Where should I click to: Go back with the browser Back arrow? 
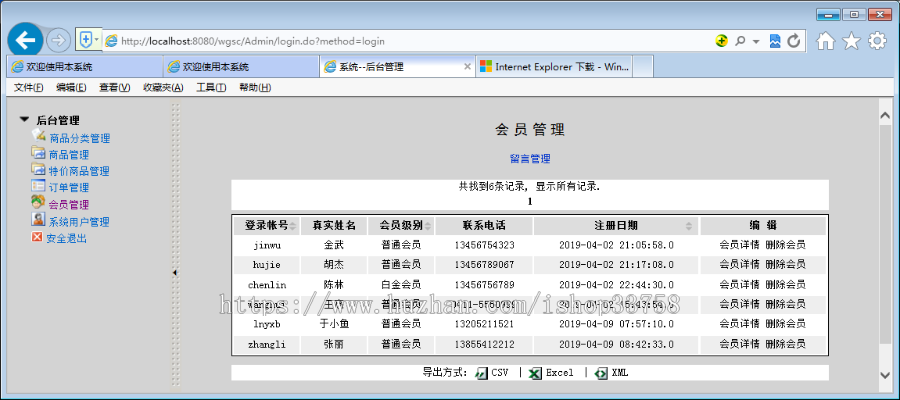click(x=25, y=40)
